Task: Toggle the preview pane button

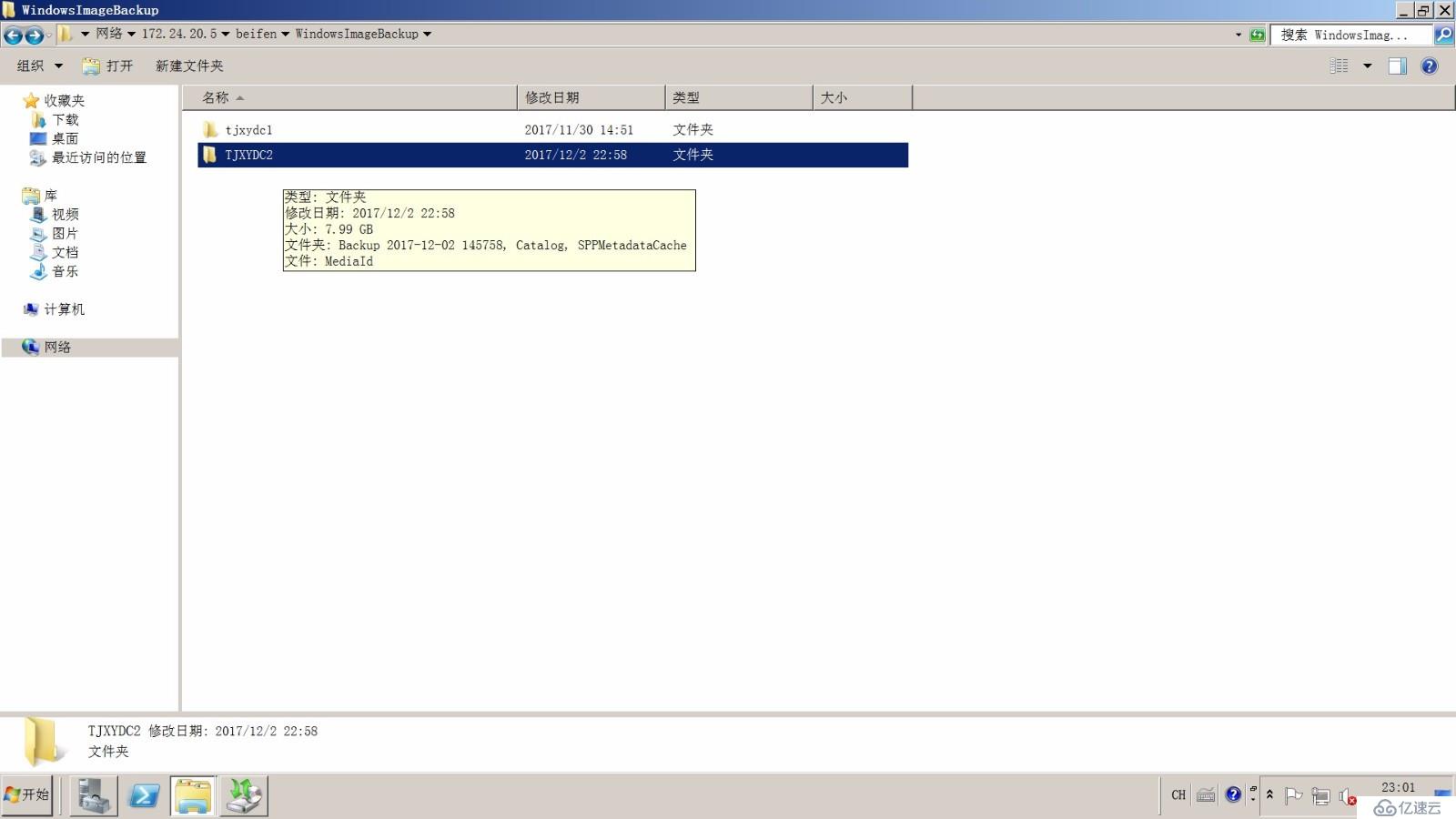Action: 1397,66
